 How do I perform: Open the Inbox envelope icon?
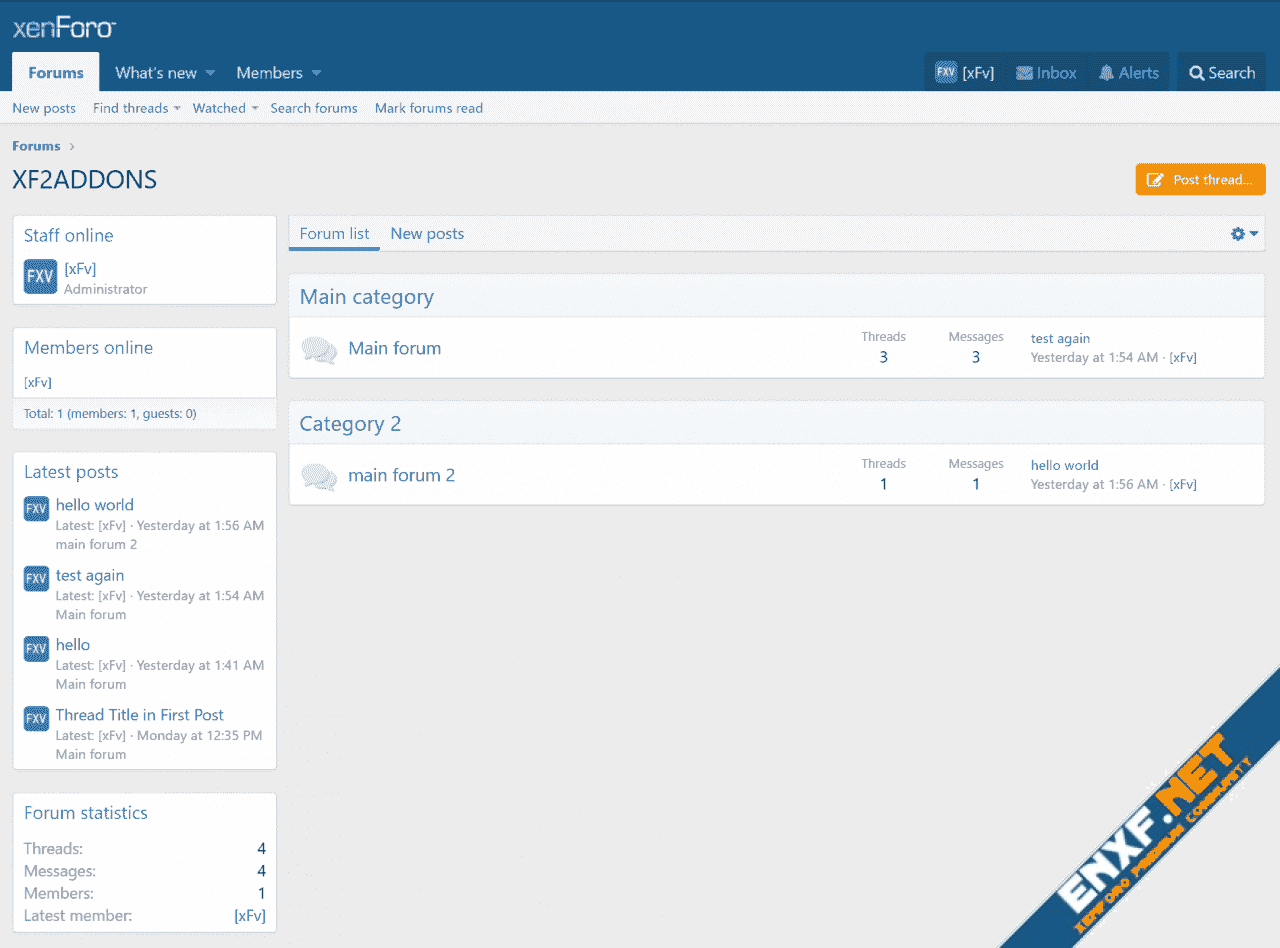point(1024,73)
